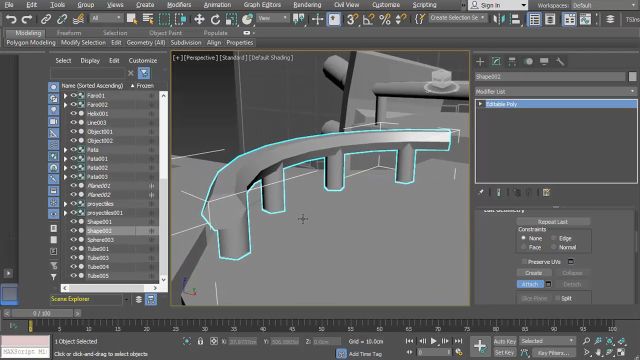Click the Repeat Last button

pyautogui.click(x=553, y=222)
